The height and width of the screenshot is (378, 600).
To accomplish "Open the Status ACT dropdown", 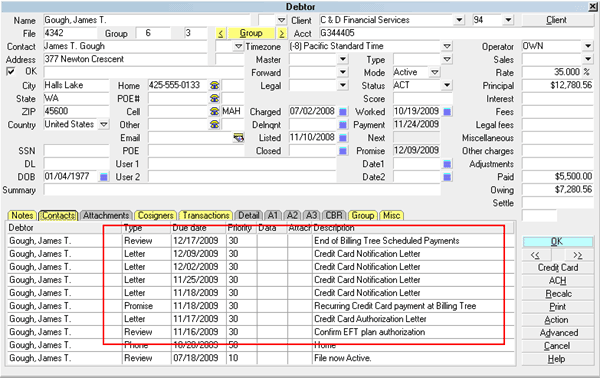I will coord(447,85).
